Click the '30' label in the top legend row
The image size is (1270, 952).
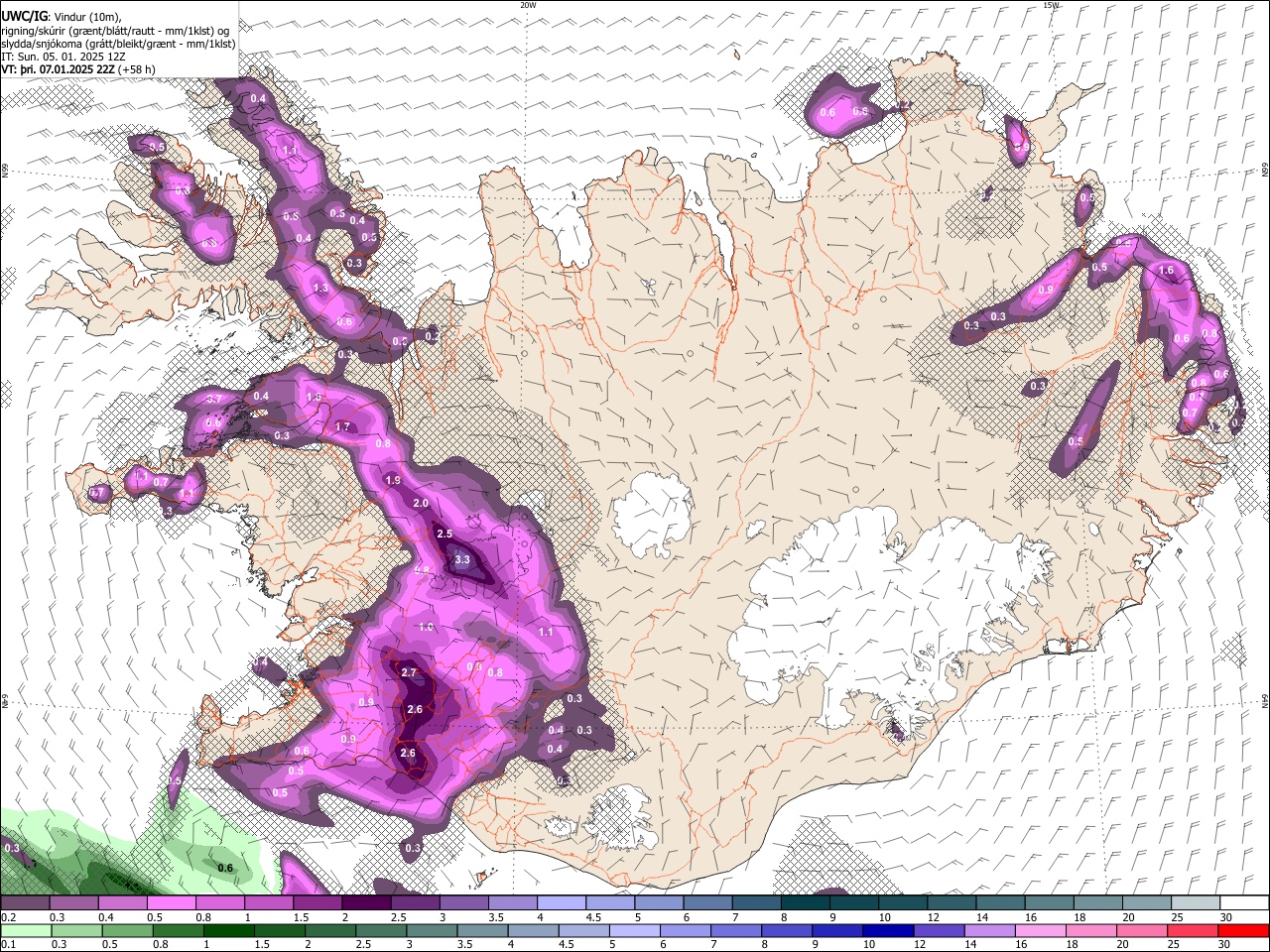pos(1225,917)
